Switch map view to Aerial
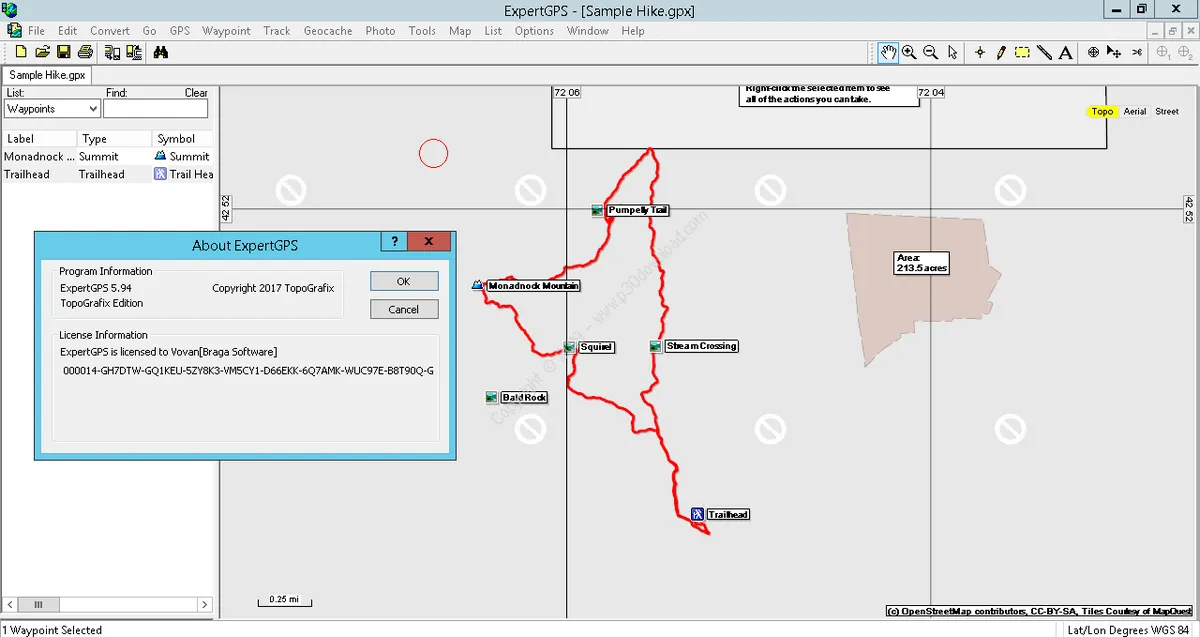 (x=1135, y=111)
